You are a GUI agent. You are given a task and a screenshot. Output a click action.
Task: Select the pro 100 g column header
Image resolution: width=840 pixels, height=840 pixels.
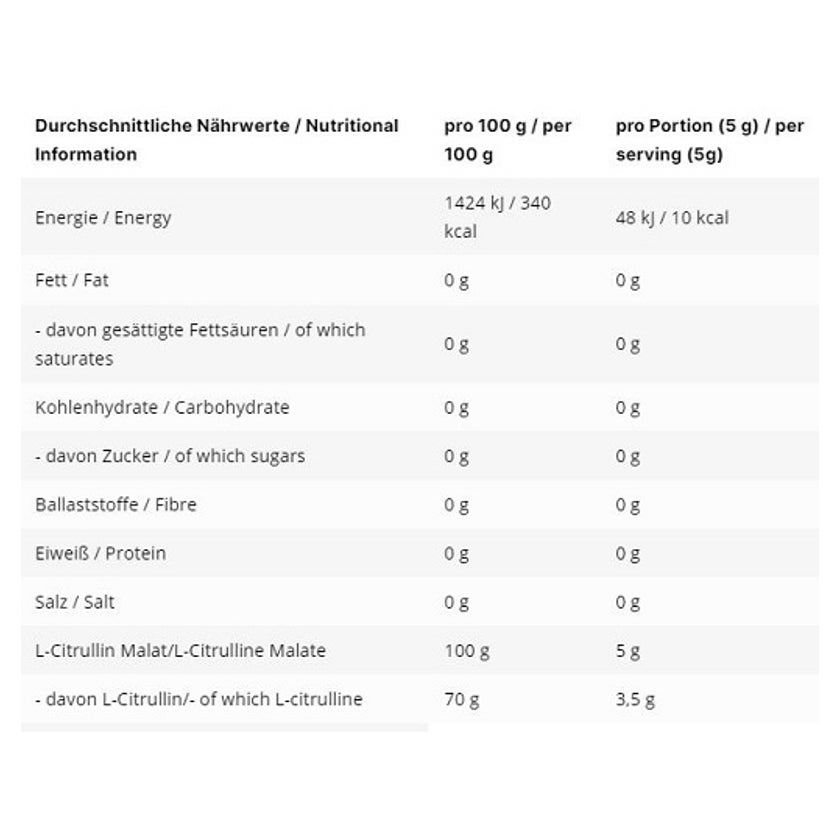click(x=507, y=140)
